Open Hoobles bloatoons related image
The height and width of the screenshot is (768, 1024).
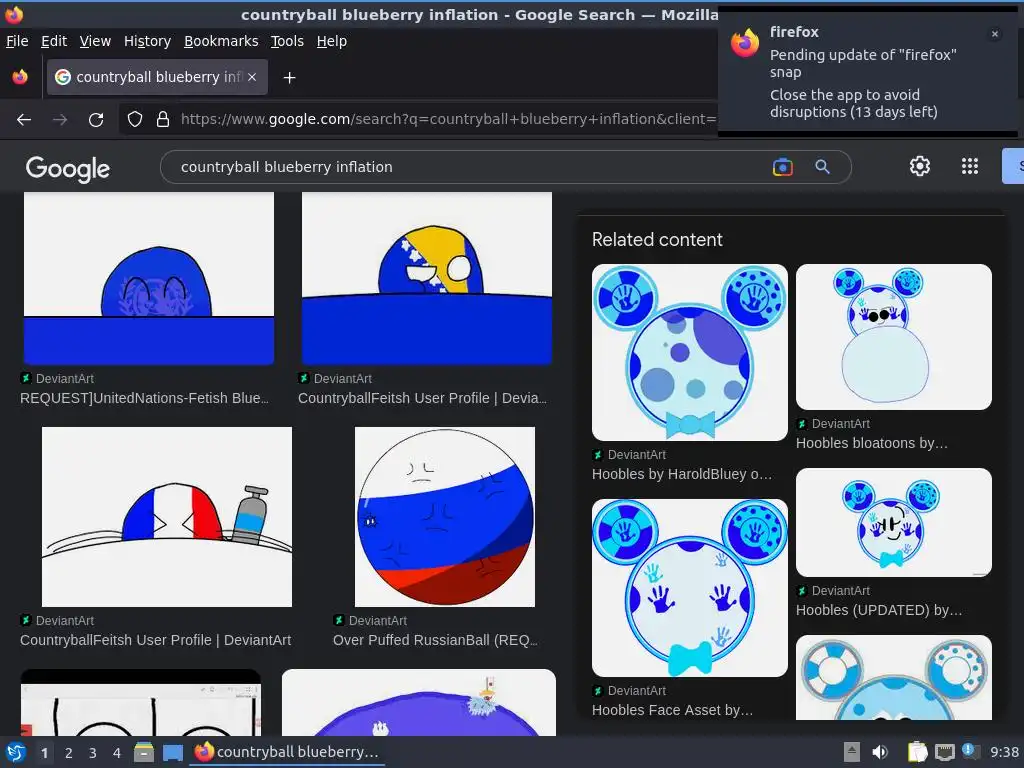coord(893,337)
